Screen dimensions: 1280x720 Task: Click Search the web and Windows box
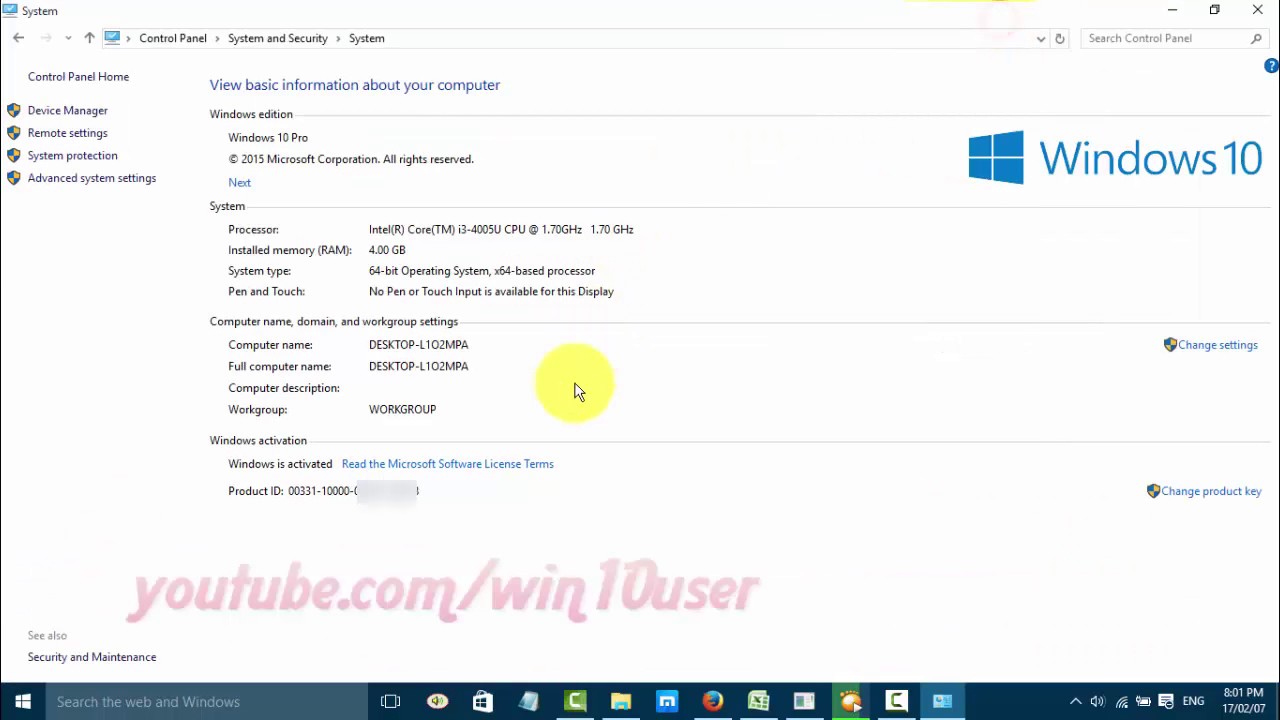(205, 701)
